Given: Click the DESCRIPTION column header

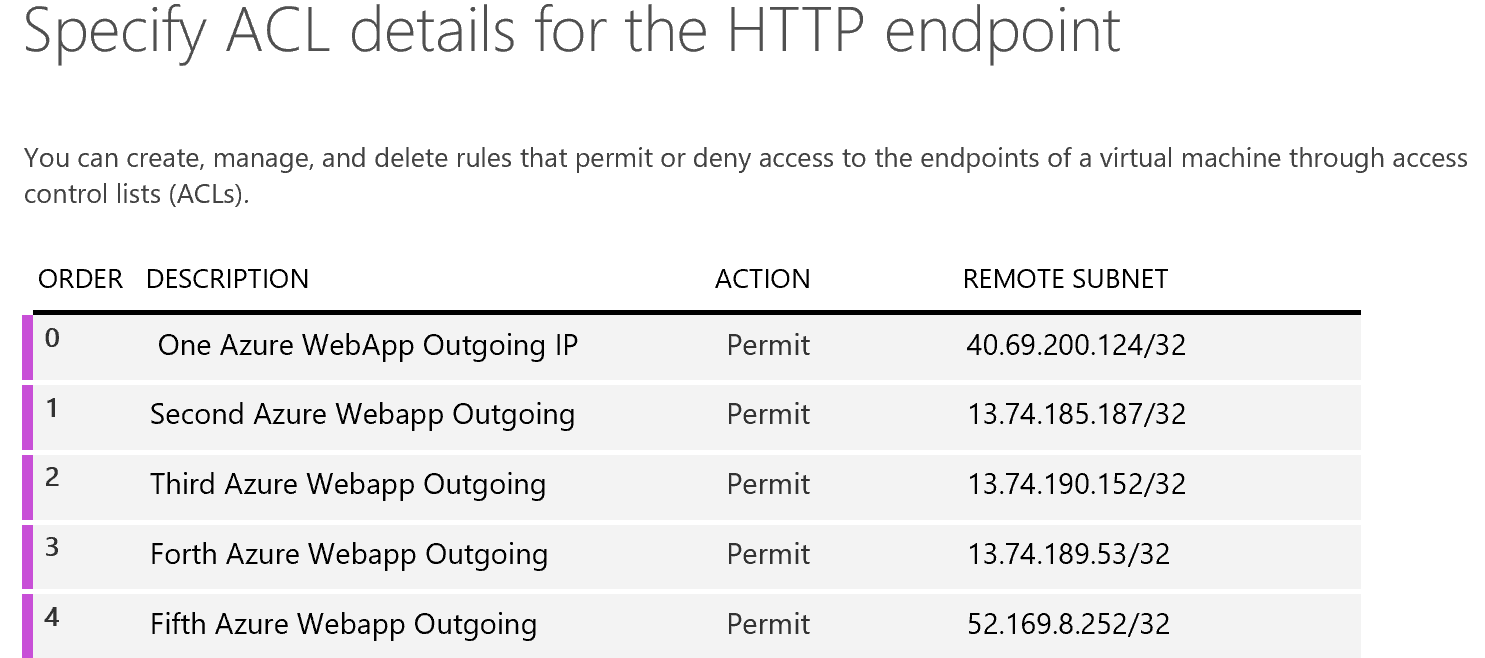Looking at the screenshot, I should tap(227, 279).
